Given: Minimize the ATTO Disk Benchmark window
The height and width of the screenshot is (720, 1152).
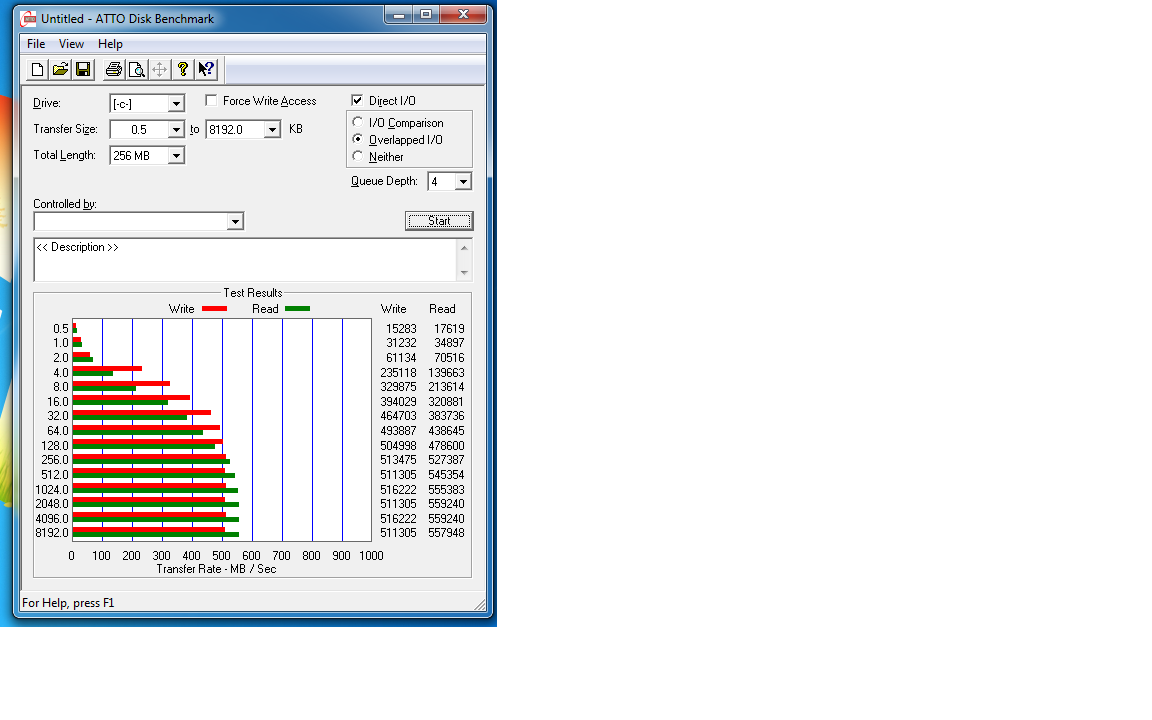Looking at the screenshot, I should (399, 15).
